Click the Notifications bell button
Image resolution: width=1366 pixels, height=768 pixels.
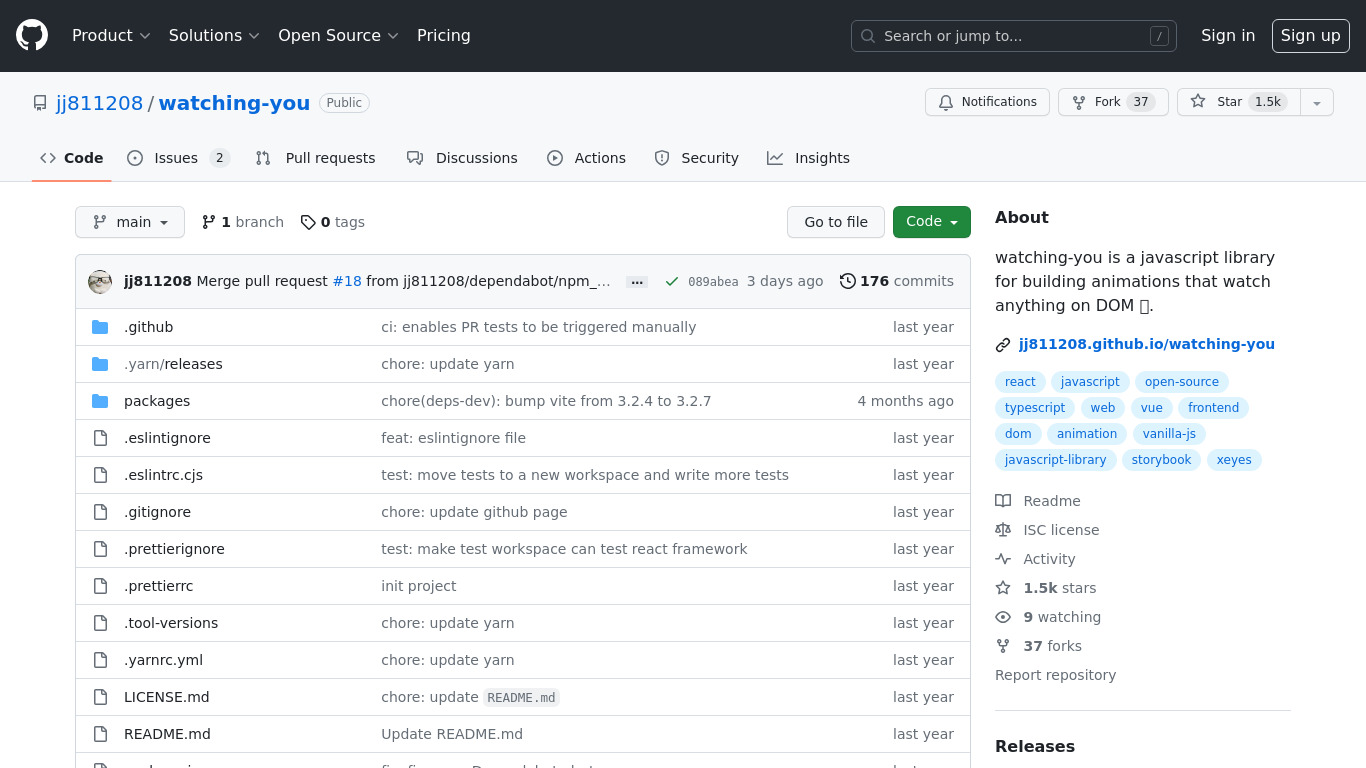(987, 102)
